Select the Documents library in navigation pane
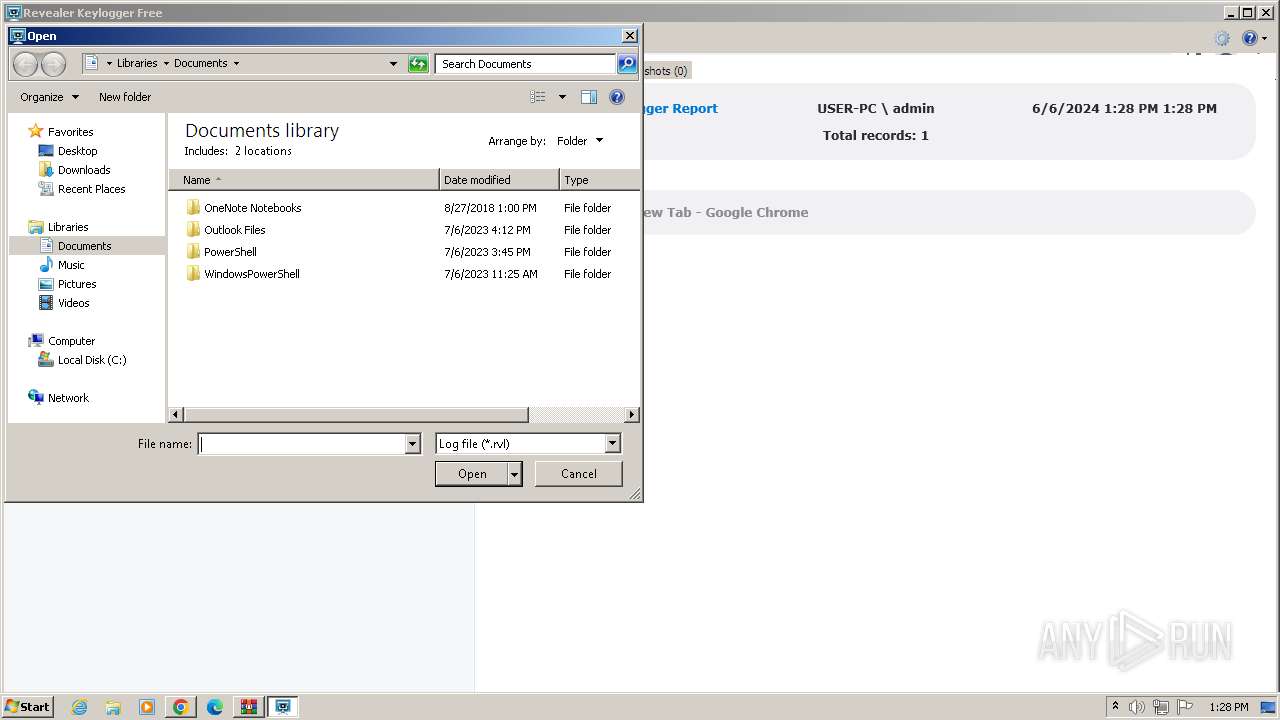 point(84,246)
